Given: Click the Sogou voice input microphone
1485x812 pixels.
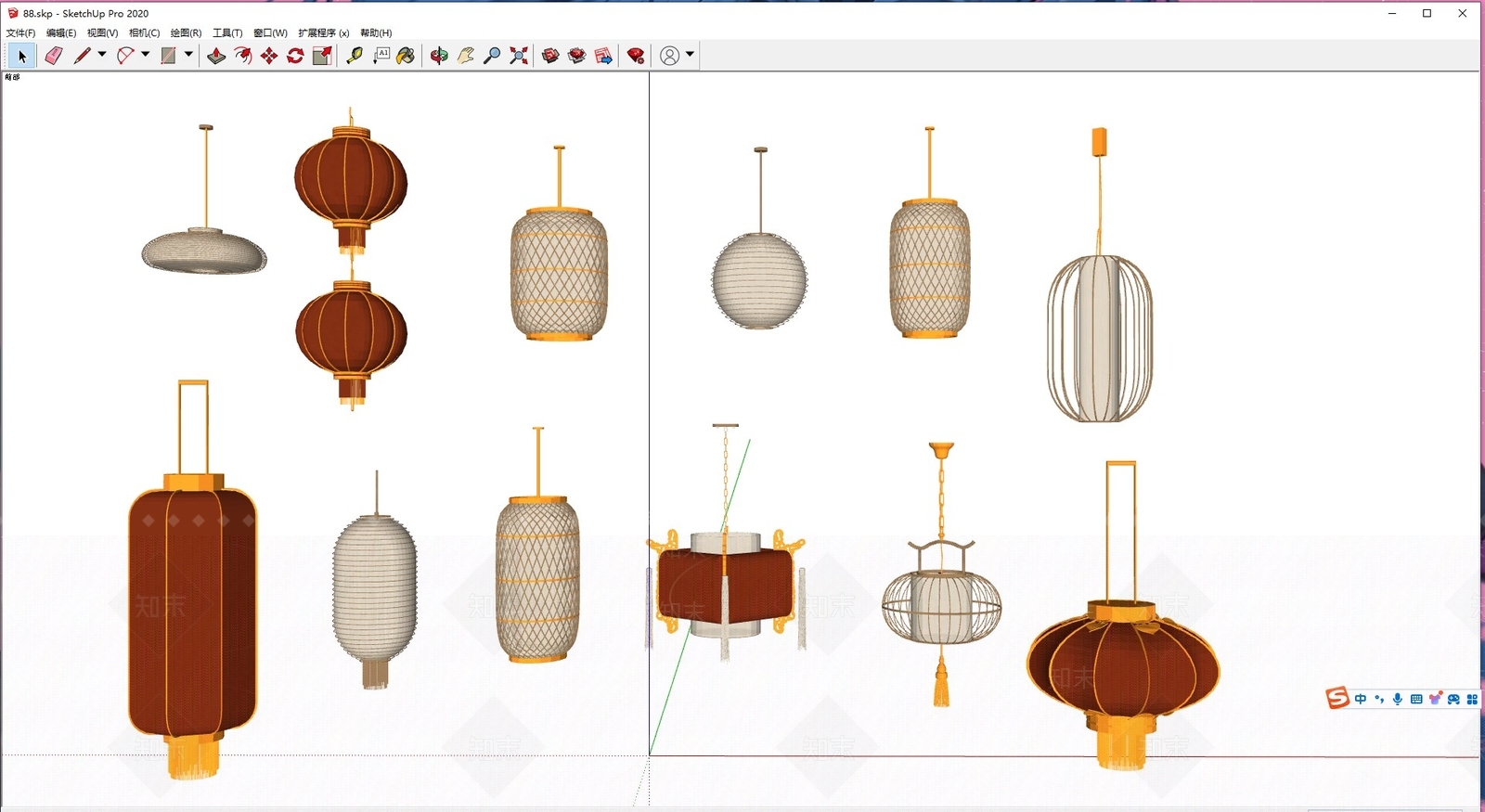Looking at the screenshot, I should (1398, 699).
